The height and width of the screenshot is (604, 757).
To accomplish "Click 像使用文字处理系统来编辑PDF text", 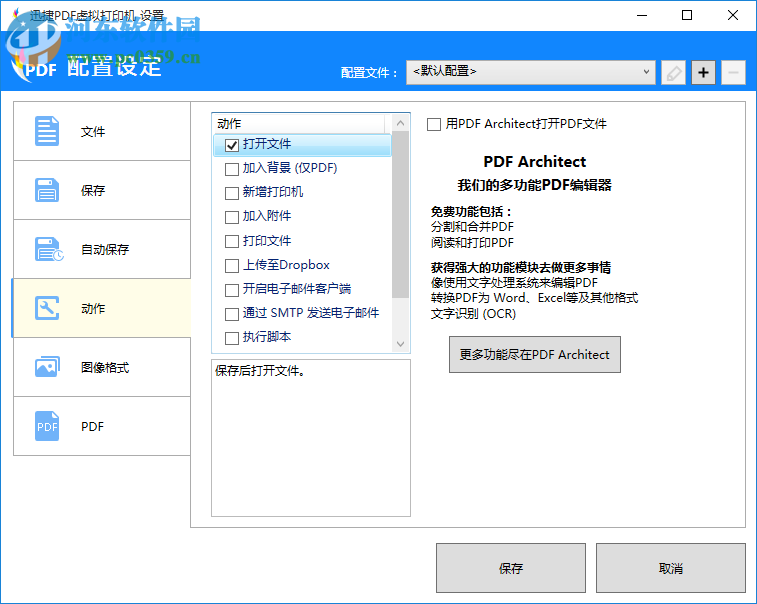I will (514, 282).
